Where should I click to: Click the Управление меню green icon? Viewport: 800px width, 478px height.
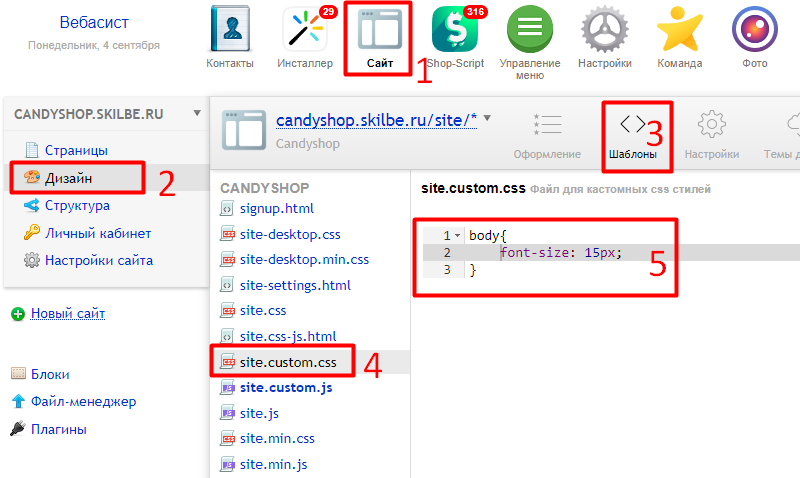point(530,30)
